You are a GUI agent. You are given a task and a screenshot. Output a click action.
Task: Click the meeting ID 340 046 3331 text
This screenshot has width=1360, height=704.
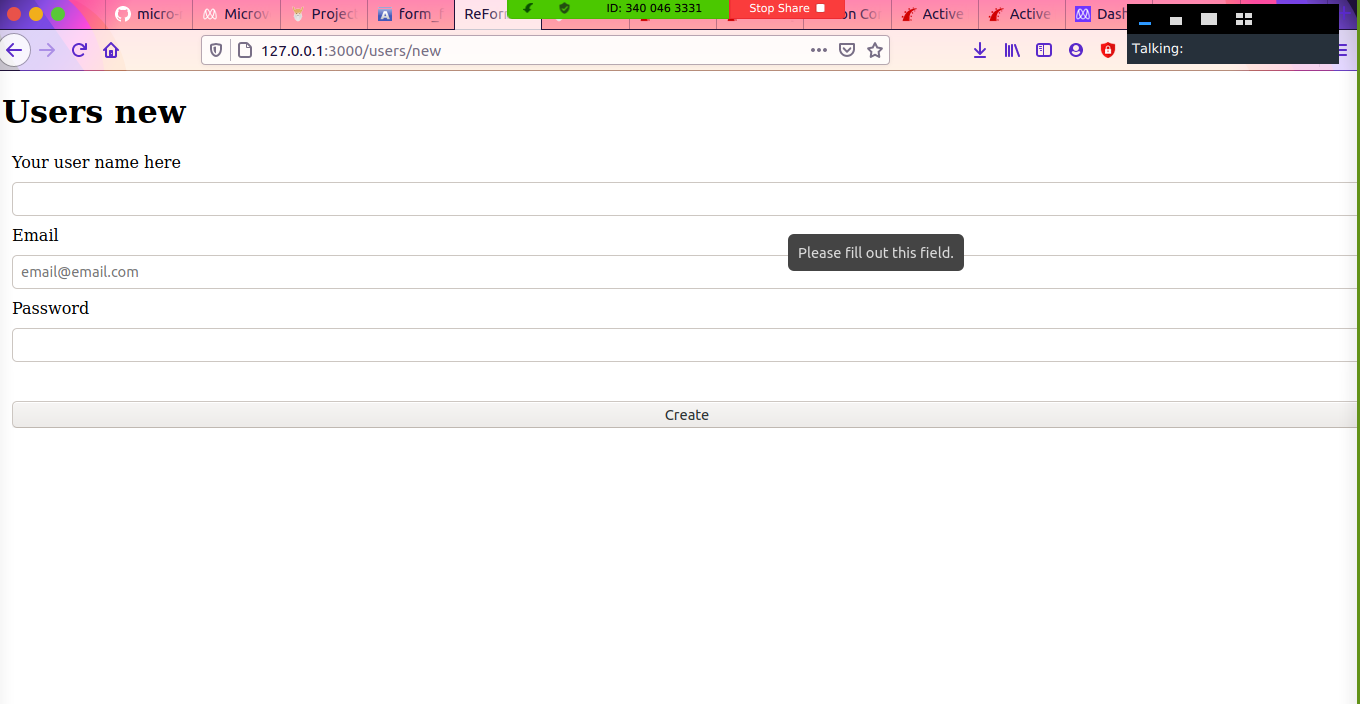tap(654, 8)
